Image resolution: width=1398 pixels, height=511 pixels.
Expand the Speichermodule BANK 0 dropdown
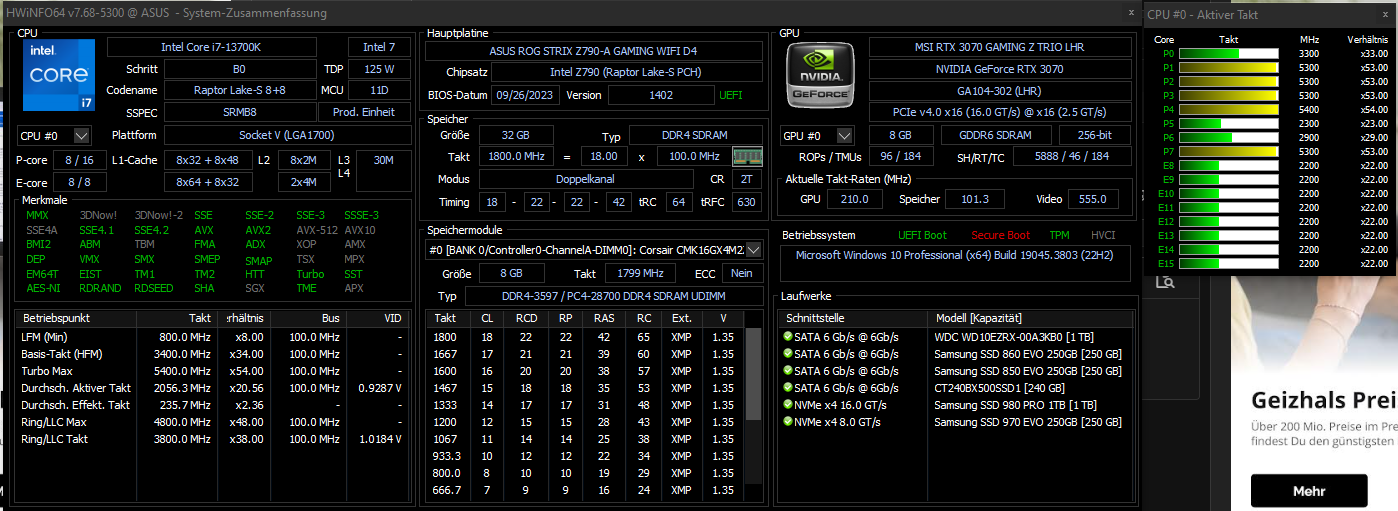click(753, 249)
